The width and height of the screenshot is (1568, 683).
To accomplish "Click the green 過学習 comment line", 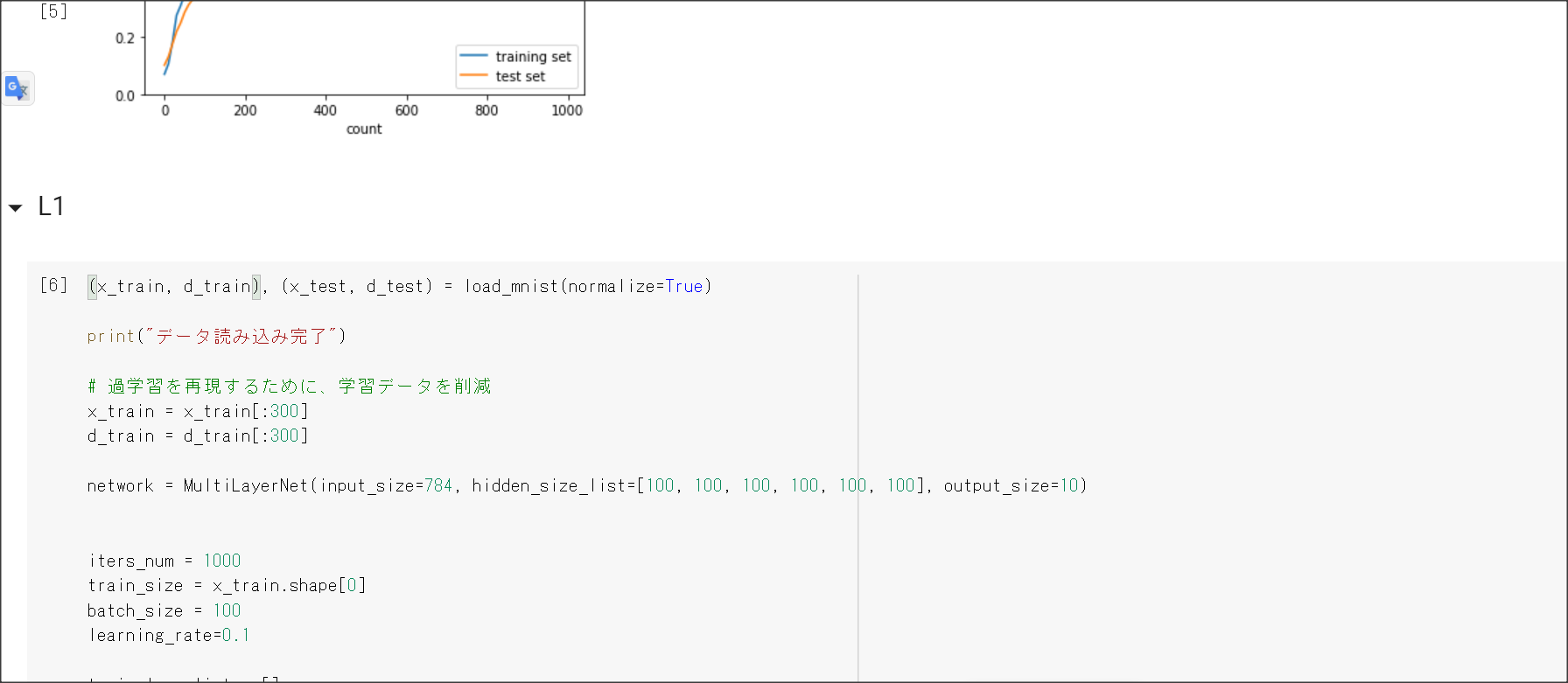I will [290, 386].
